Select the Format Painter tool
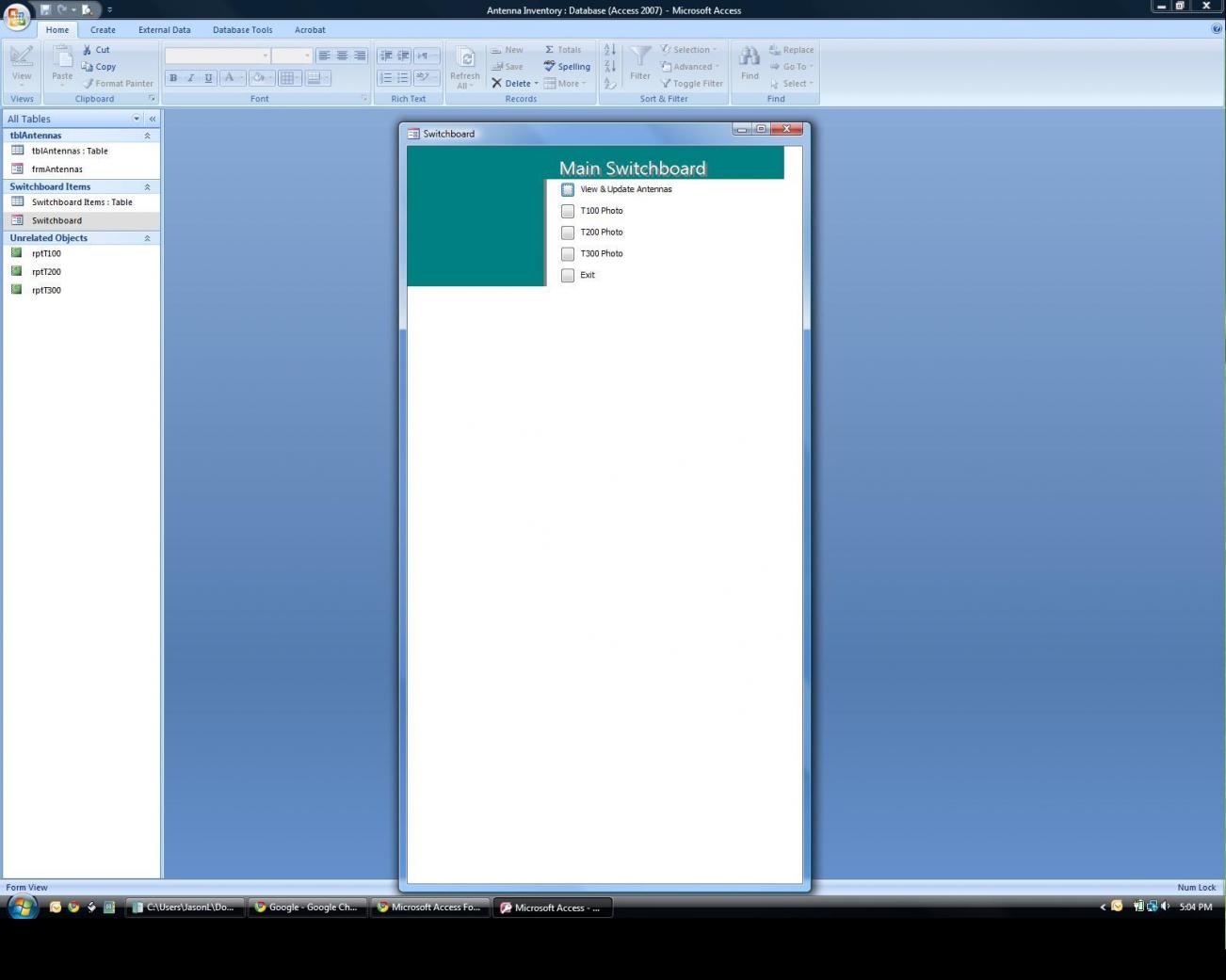1226x980 pixels. coord(118,84)
